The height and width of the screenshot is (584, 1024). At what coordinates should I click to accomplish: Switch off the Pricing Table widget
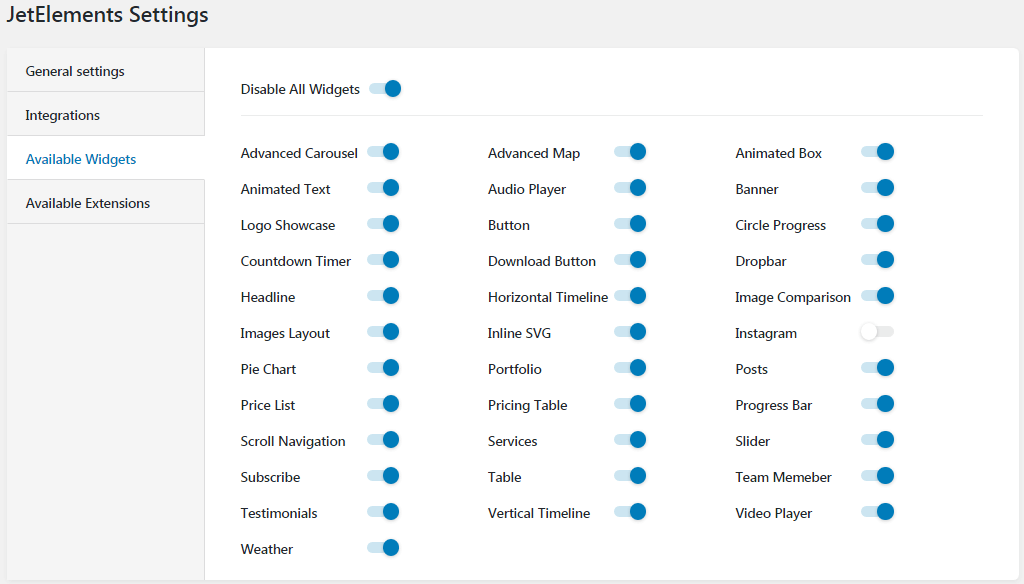tap(630, 404)
